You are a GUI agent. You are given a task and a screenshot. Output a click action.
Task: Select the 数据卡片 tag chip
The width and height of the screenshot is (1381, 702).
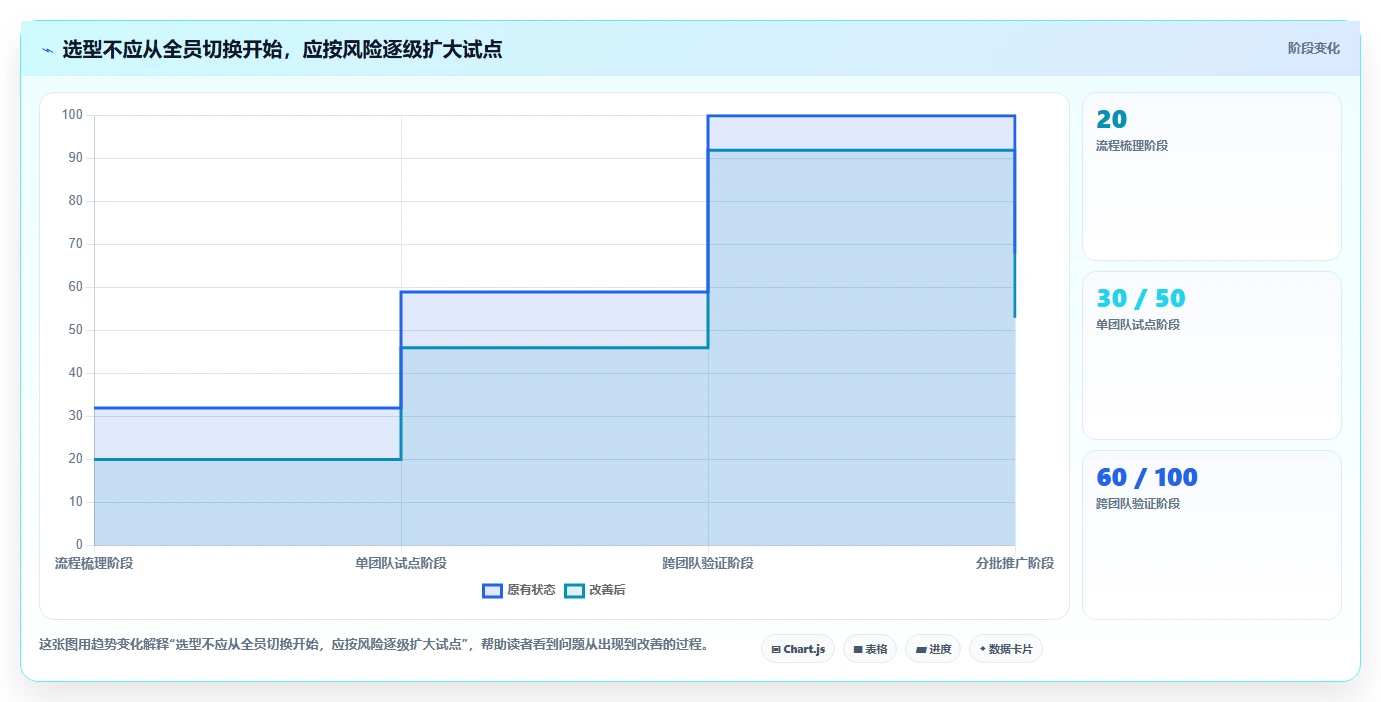coord(1006,649)
